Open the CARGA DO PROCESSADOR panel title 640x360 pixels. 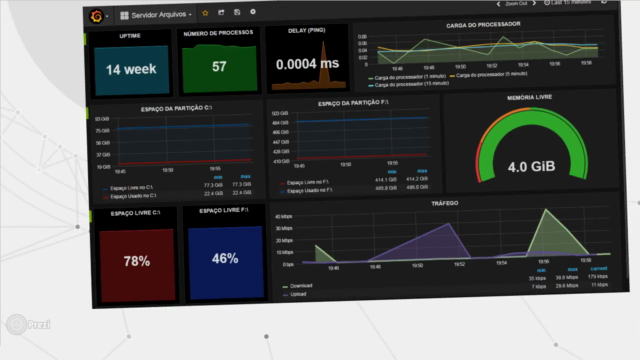[483, 25]
